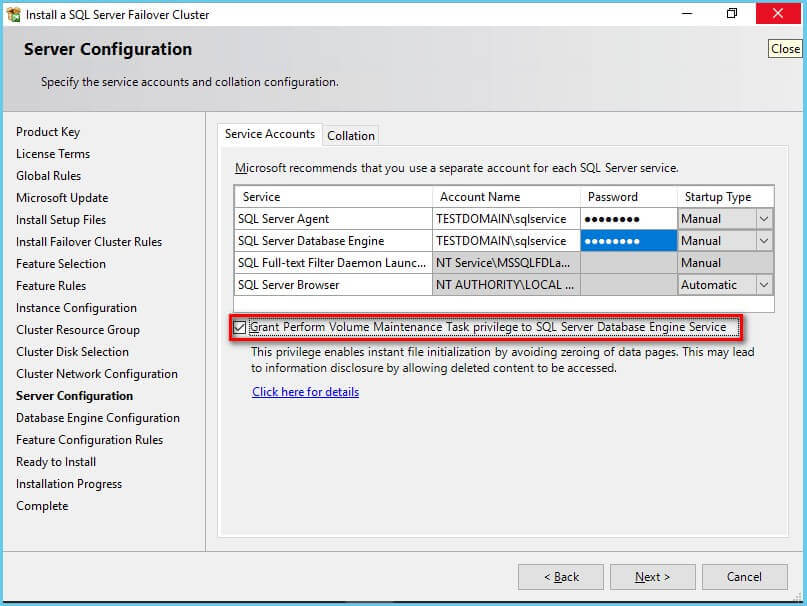Image resolution: width=807 pixels, height=606 pixels.
Task: Select Cluster Disk Selection step
Action: pos(74,351)
